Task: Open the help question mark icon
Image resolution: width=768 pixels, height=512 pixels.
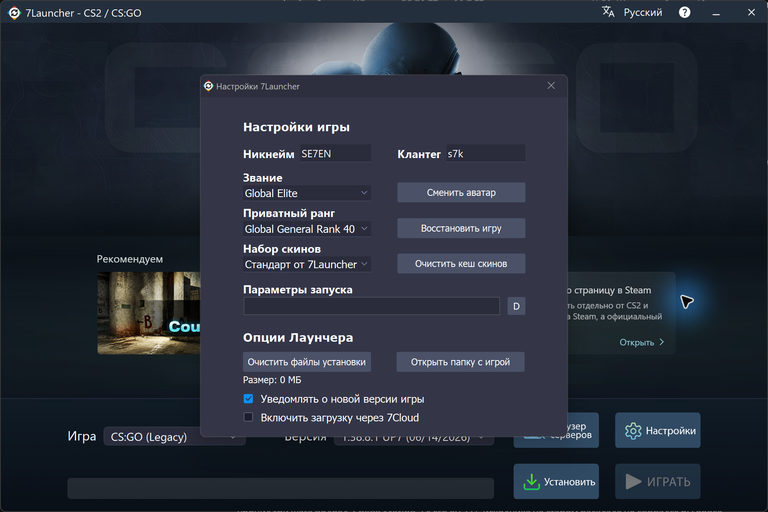Action: coord(684,12)
